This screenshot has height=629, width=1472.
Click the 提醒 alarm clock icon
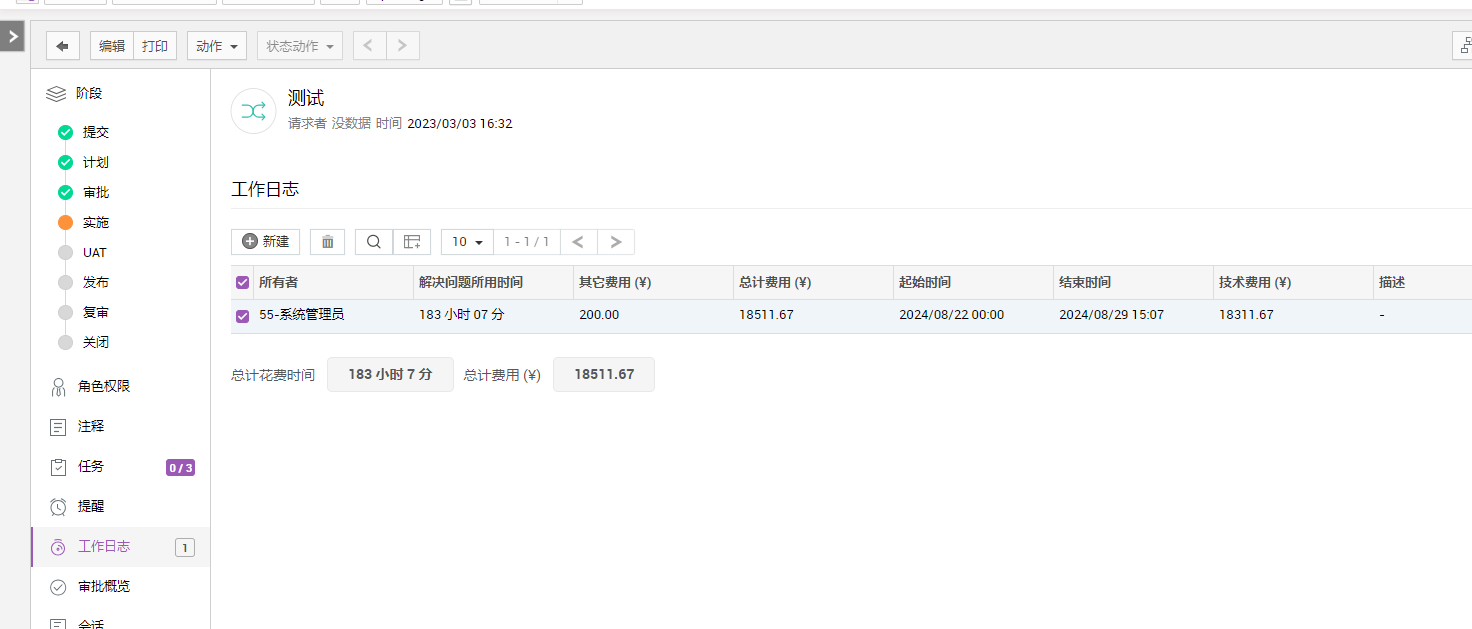point(59,507)
